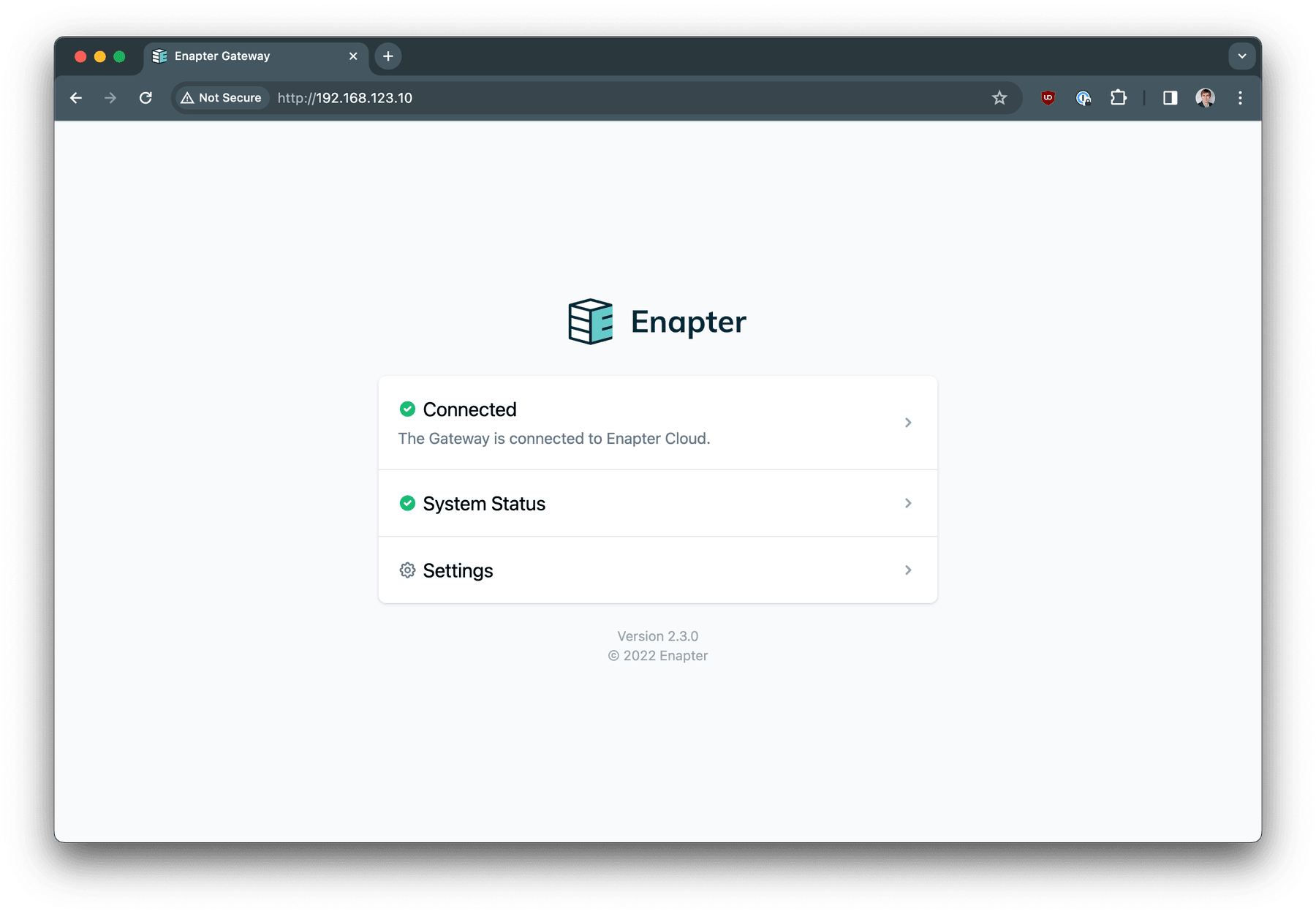
Task: Click the Enapter logo
Action: coord(589,321)
